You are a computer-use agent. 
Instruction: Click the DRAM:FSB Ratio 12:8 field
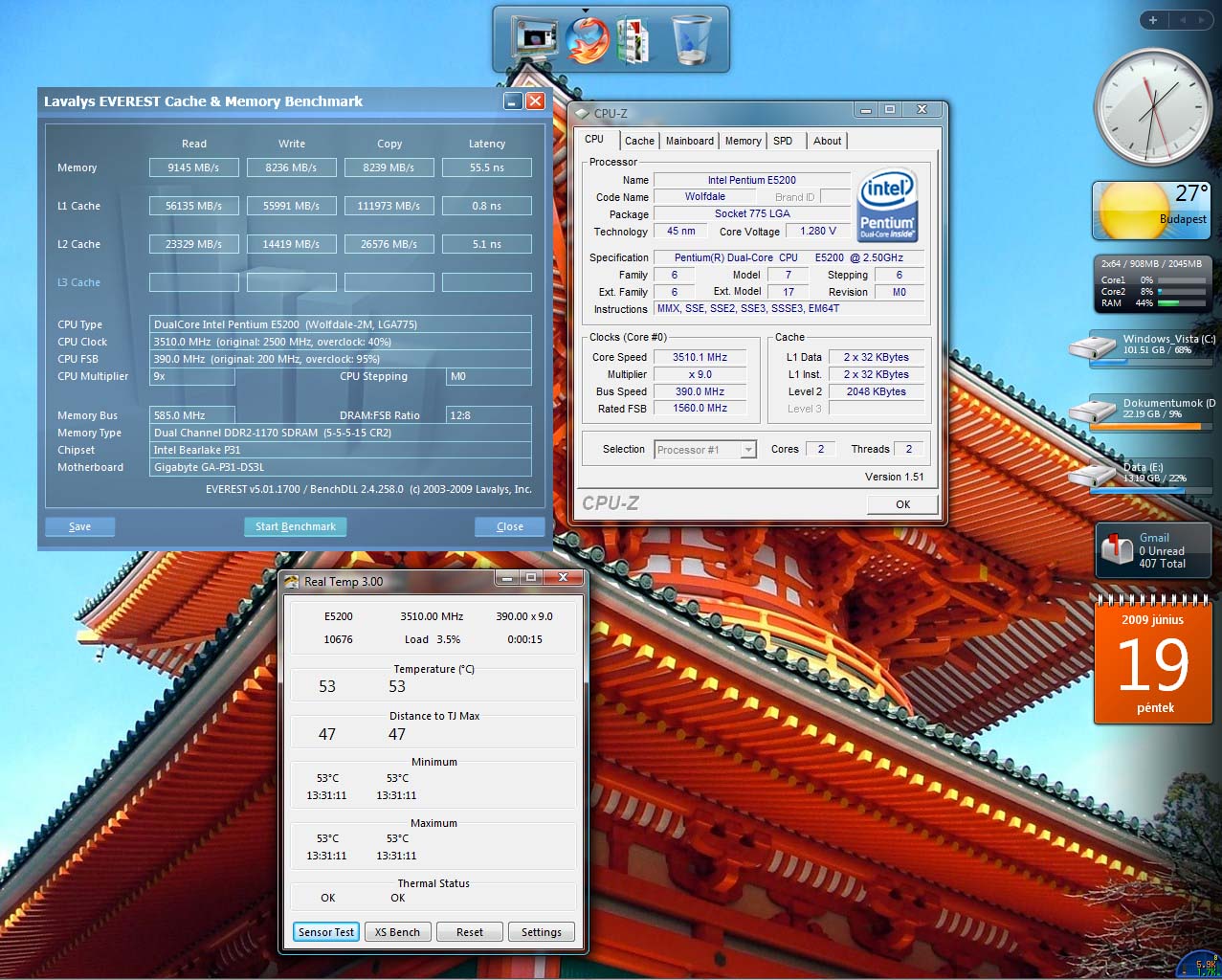tap(489, 415)
